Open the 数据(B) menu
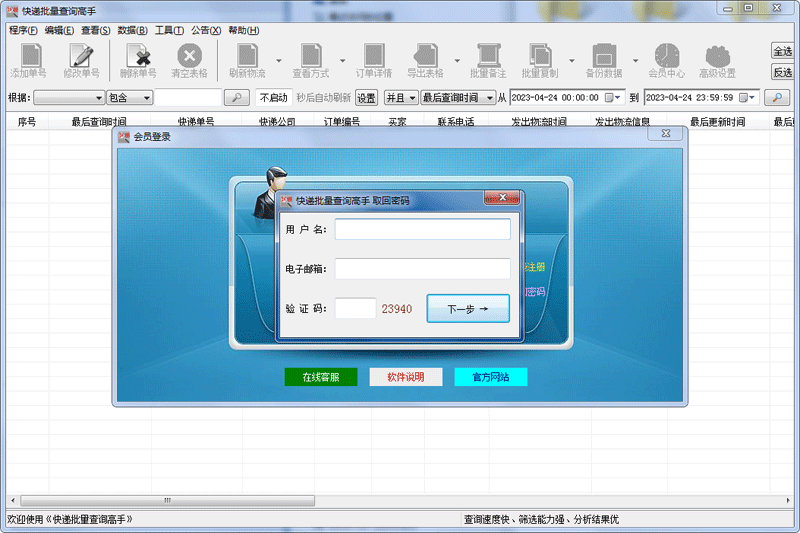 (x=133, y=31)
